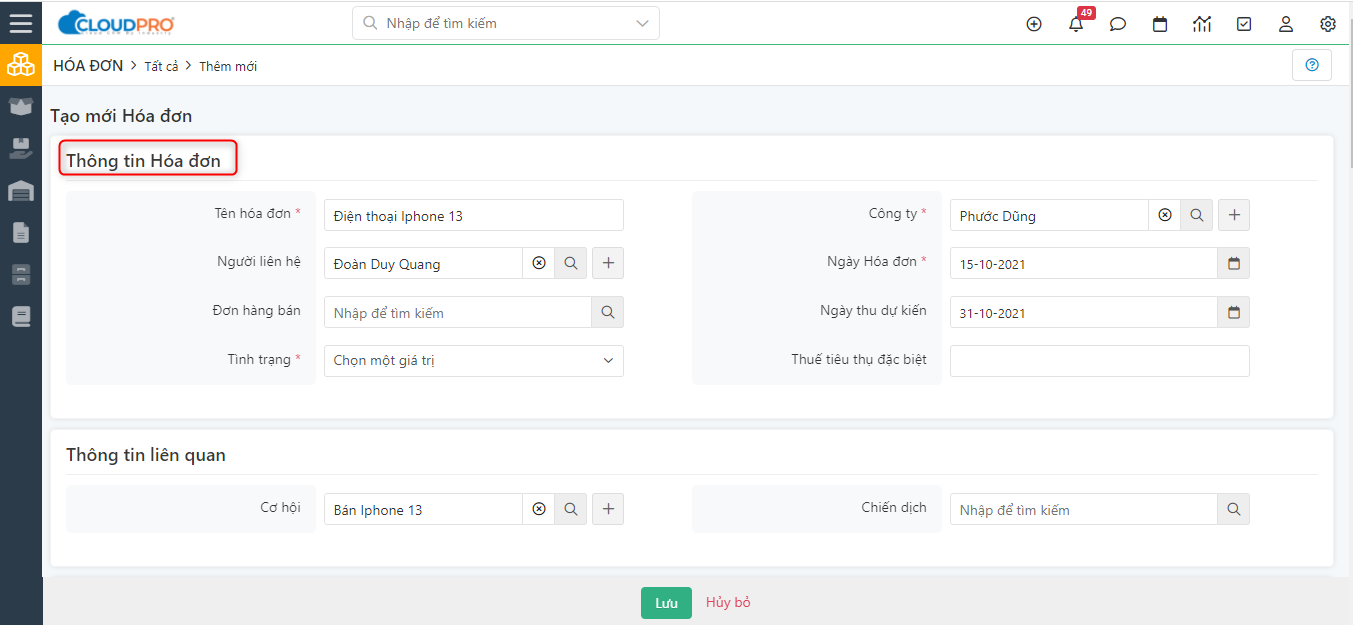This screenshot has height=625, width=1353.
Task: Click the CloudPro logo
Action: pos(116,23)
